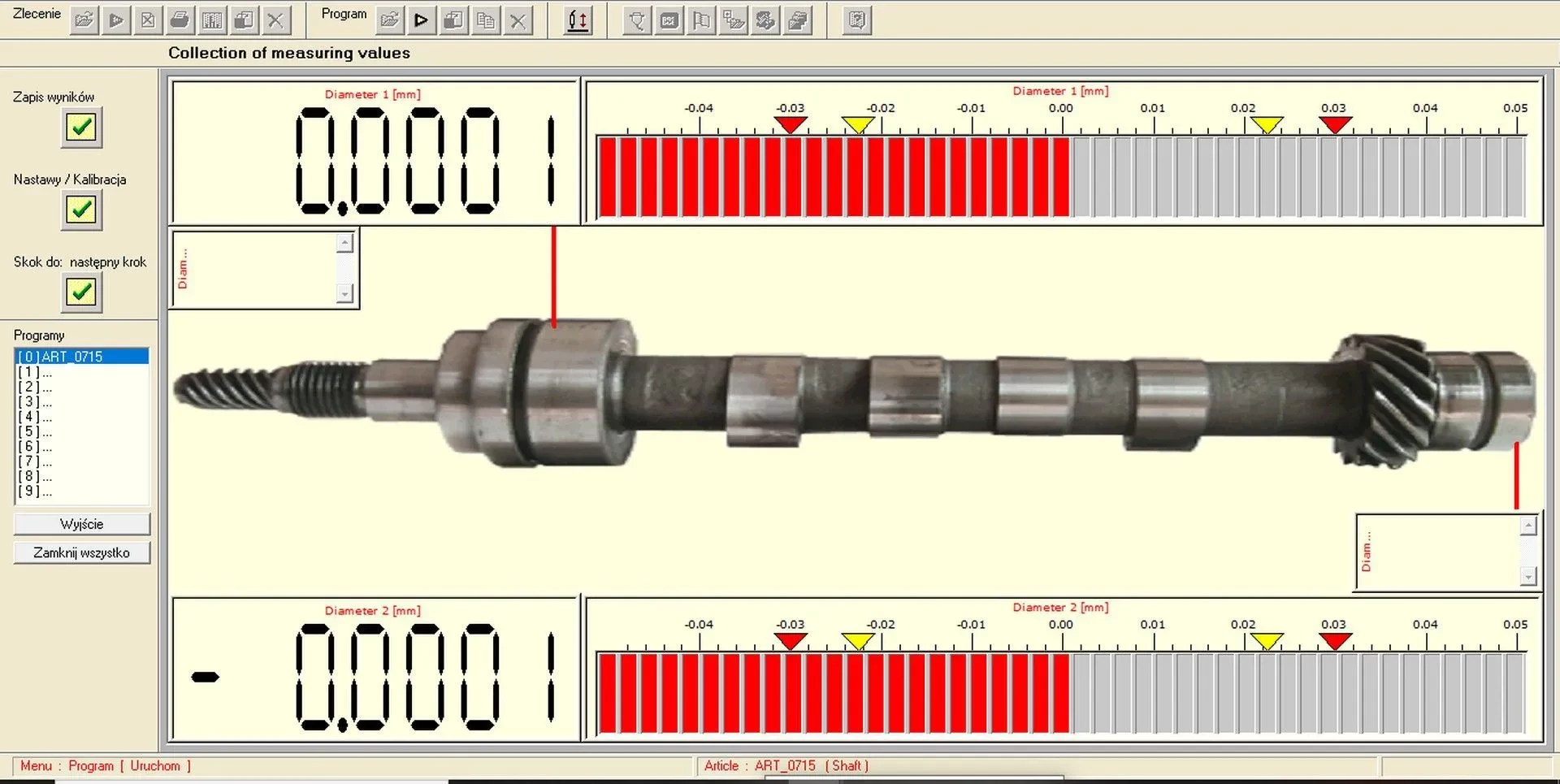Click the flag icon in the toolbar

pyautogui.click(x=700, y=20)
